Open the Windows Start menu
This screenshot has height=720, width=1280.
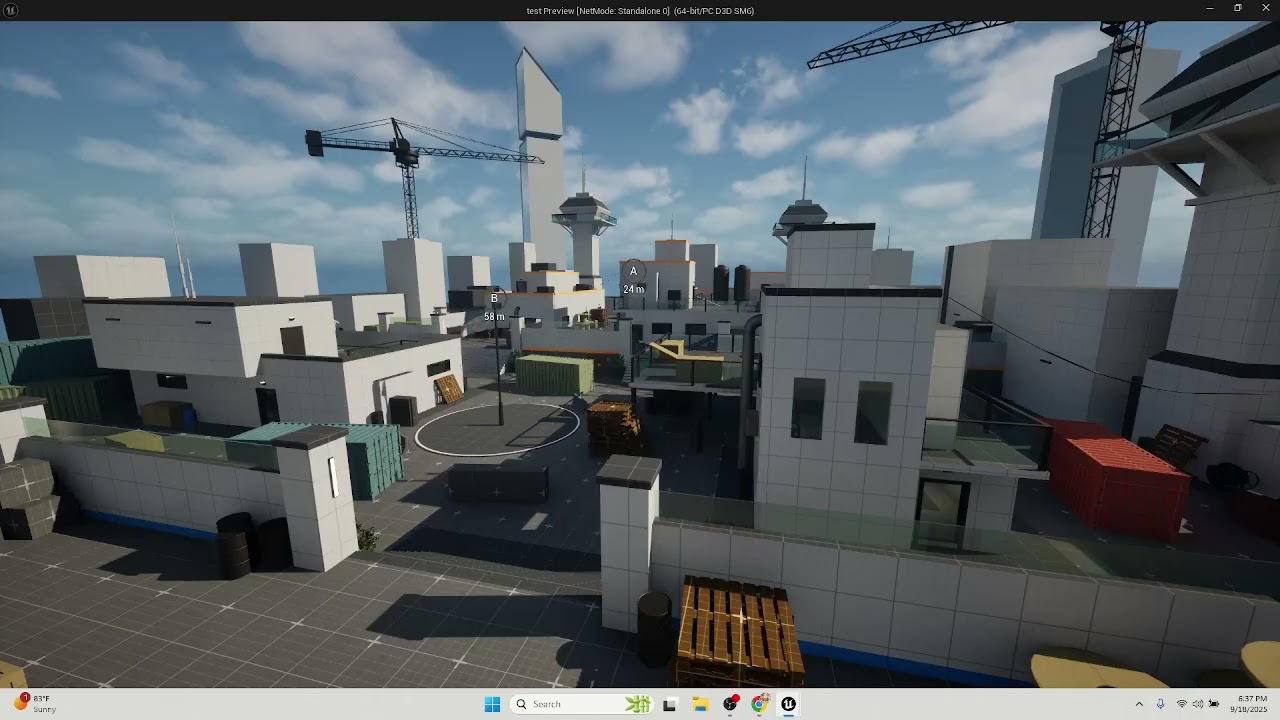click(492, 704)
